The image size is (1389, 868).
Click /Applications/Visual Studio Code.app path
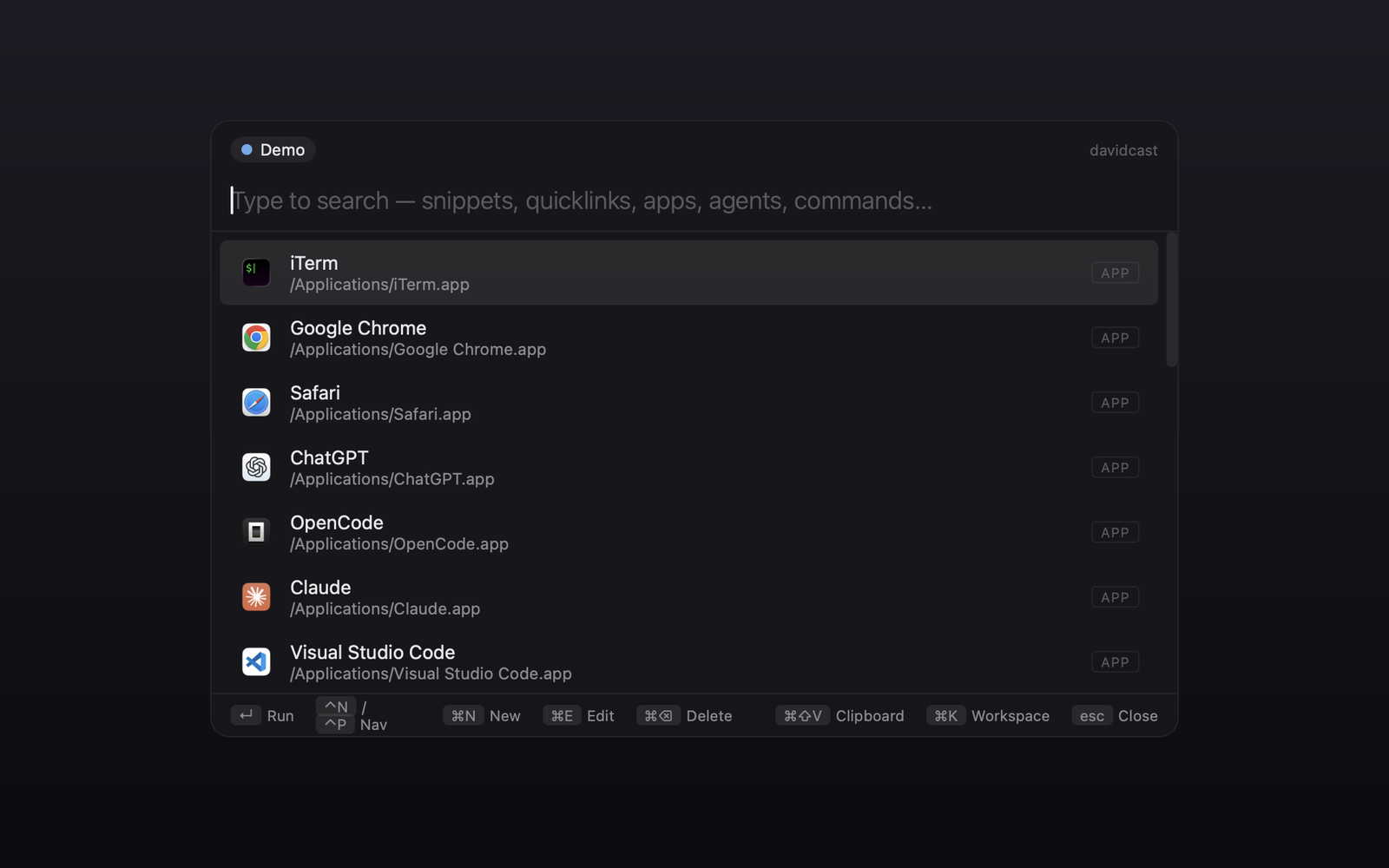pos(431,674)
